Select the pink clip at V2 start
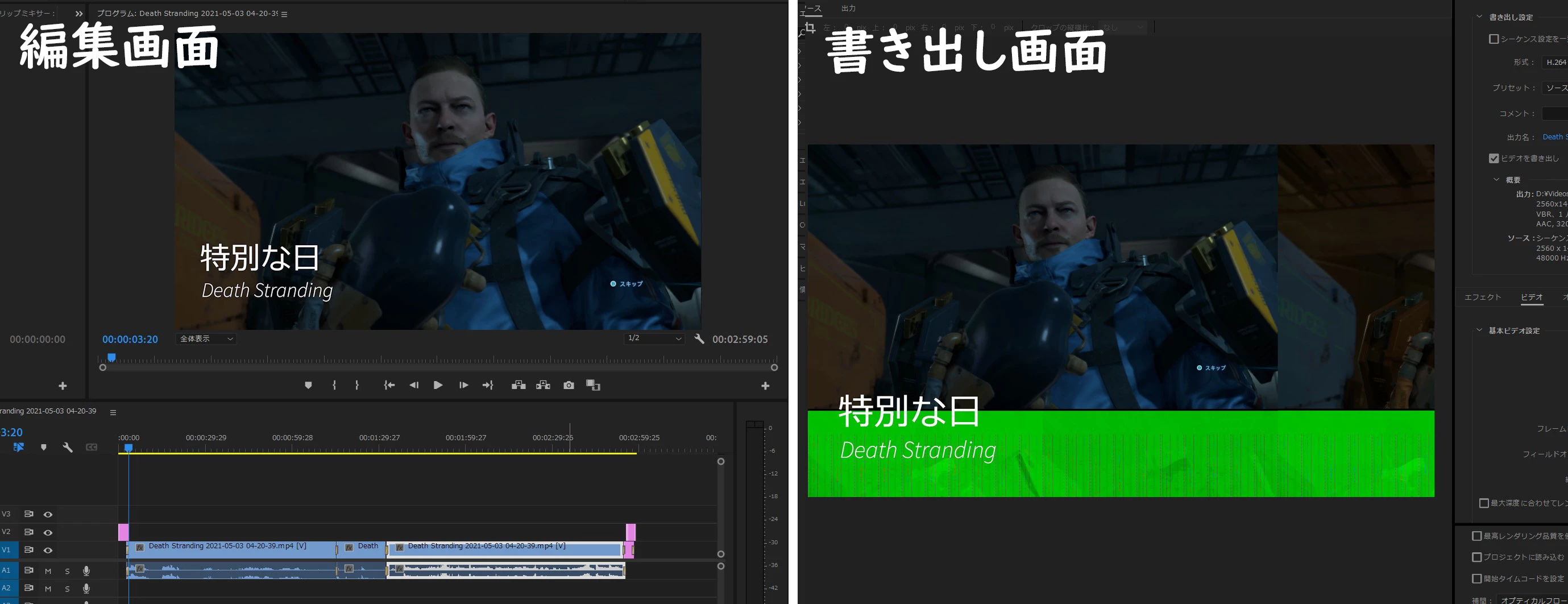This screenshot has height=604, width=1568. click(x=123, y=532)
